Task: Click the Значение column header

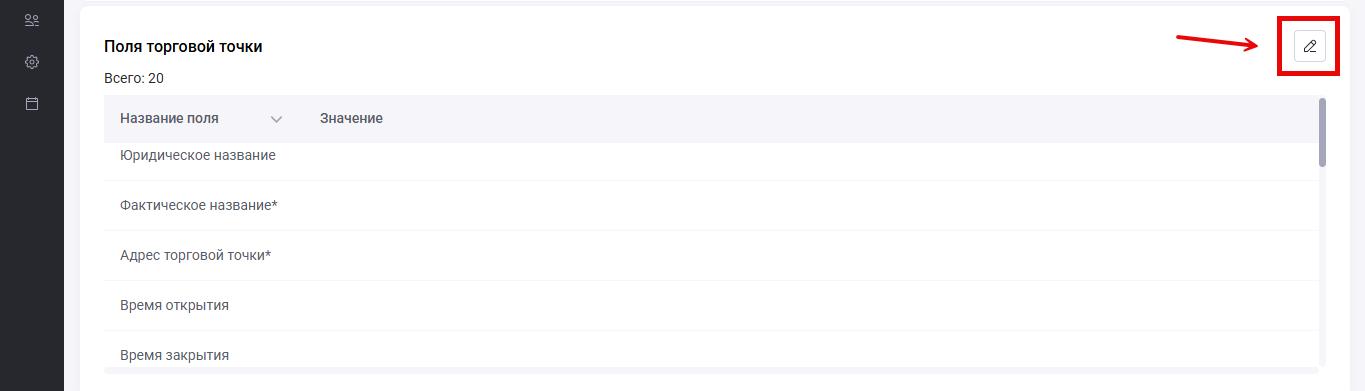Action: point(351,118)
